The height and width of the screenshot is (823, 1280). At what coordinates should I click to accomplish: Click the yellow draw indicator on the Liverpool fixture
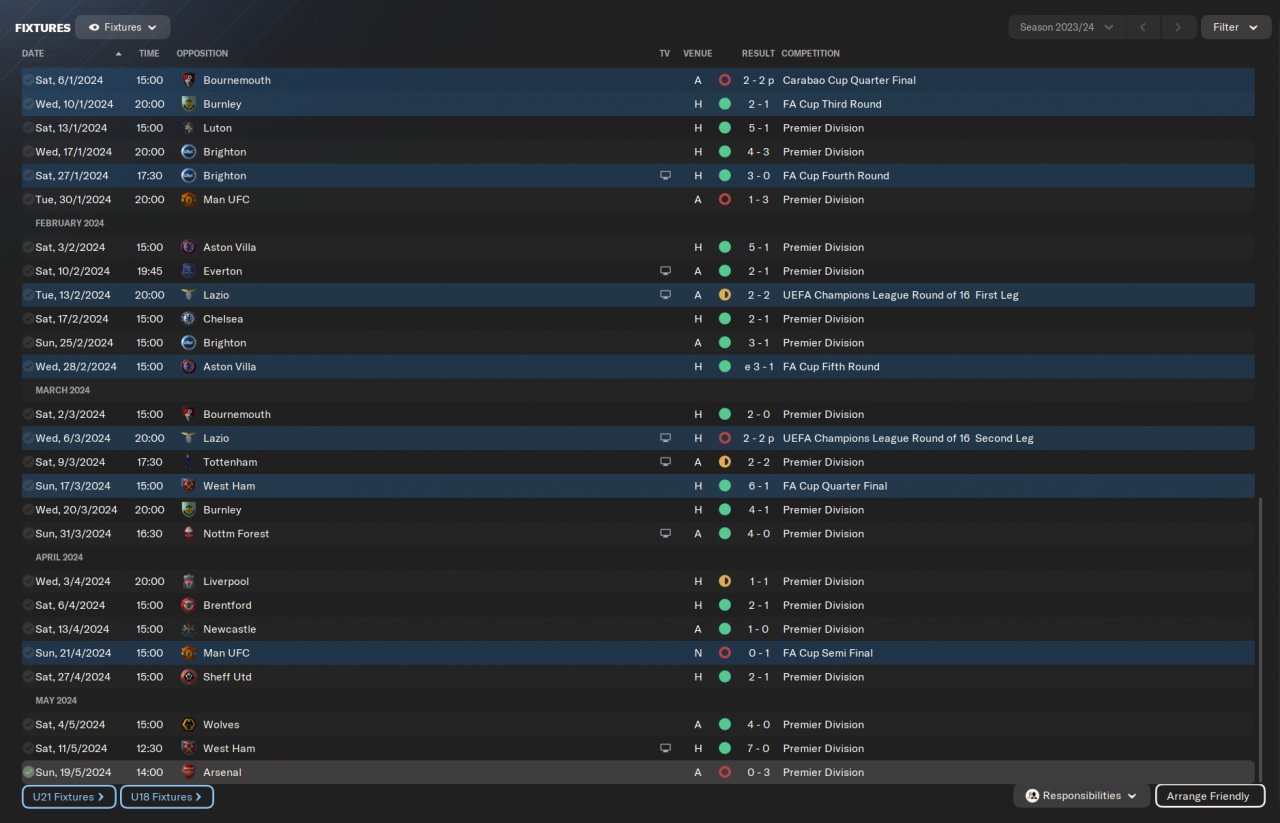pos(725,581)
